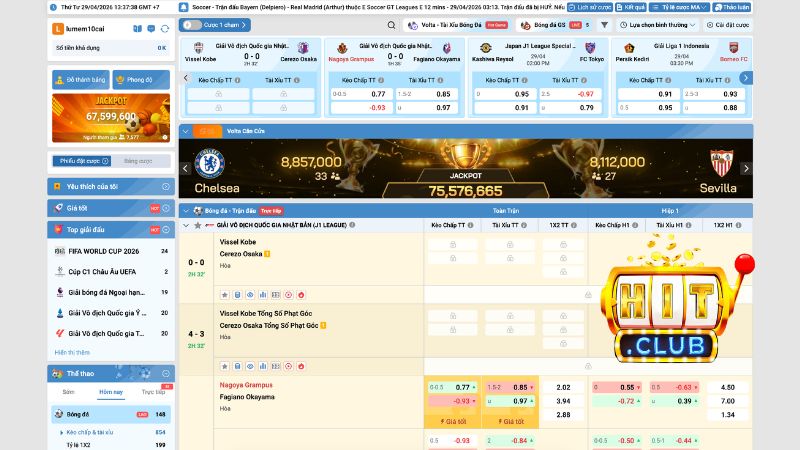Image resolution: width=800 pixels, height=450 pixels.
Task: Select the Hôm nay tab
Action: (111, 392)
